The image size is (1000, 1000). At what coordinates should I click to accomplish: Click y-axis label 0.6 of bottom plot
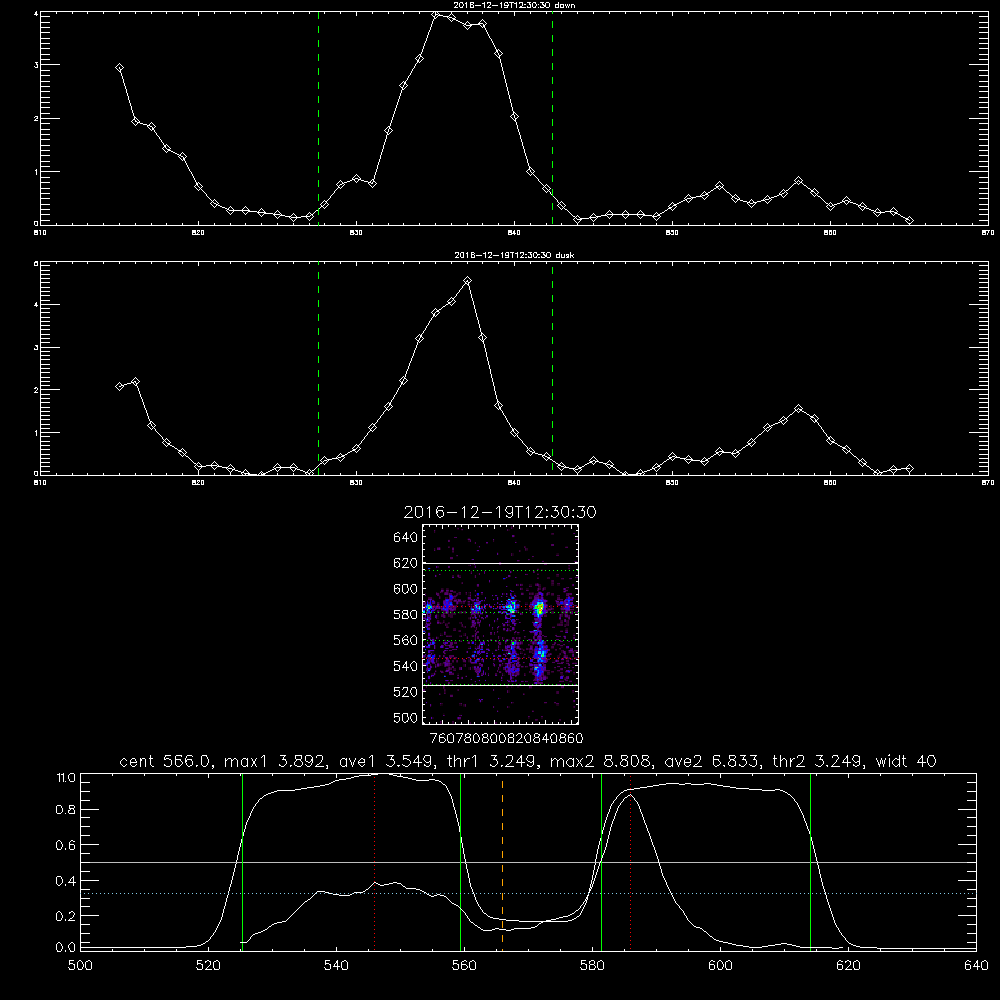(x=66, y=845)
